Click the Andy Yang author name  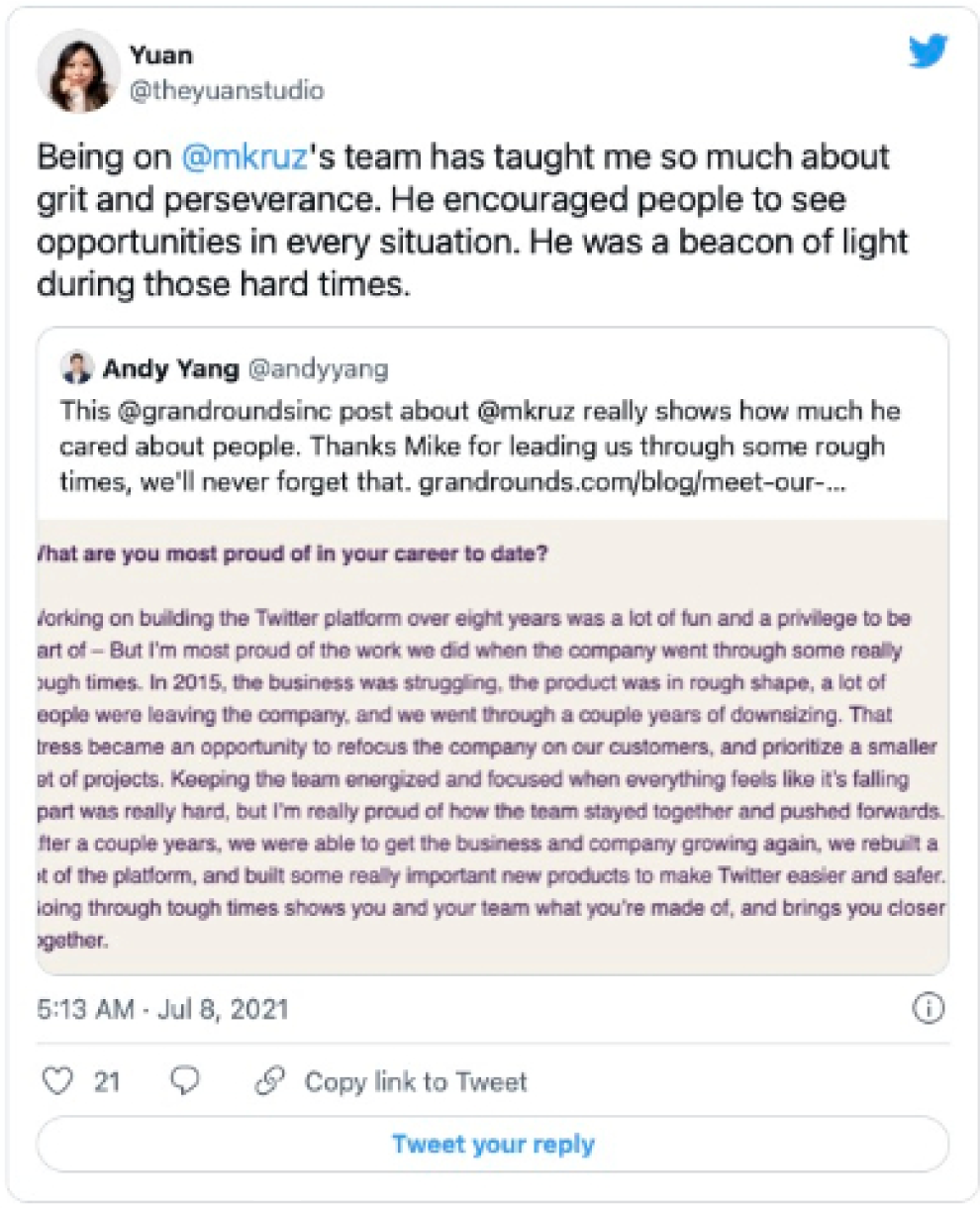point(170,369)
